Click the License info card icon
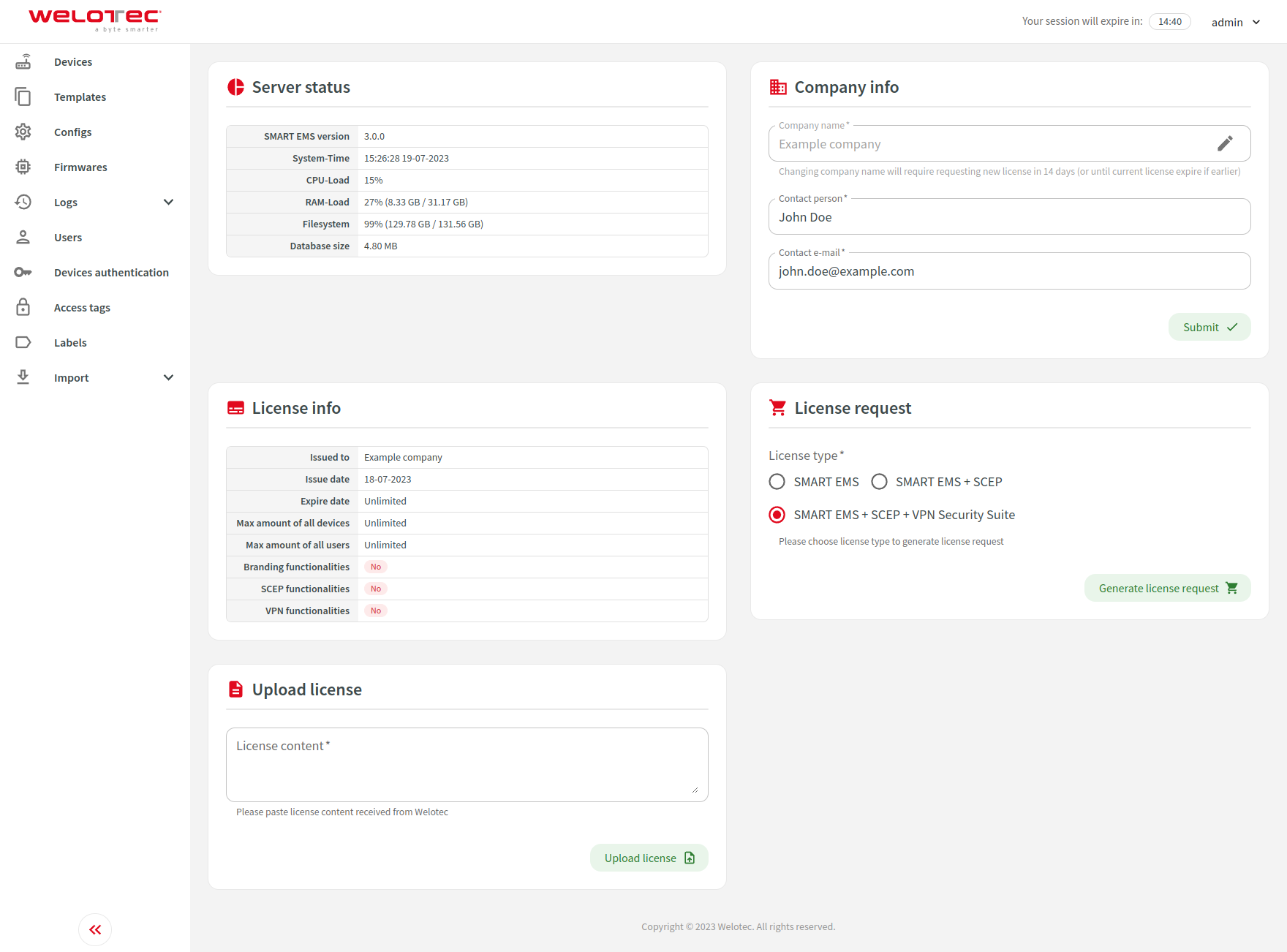The width and height of the screenshot is (1287, 952). pos(235,408)
